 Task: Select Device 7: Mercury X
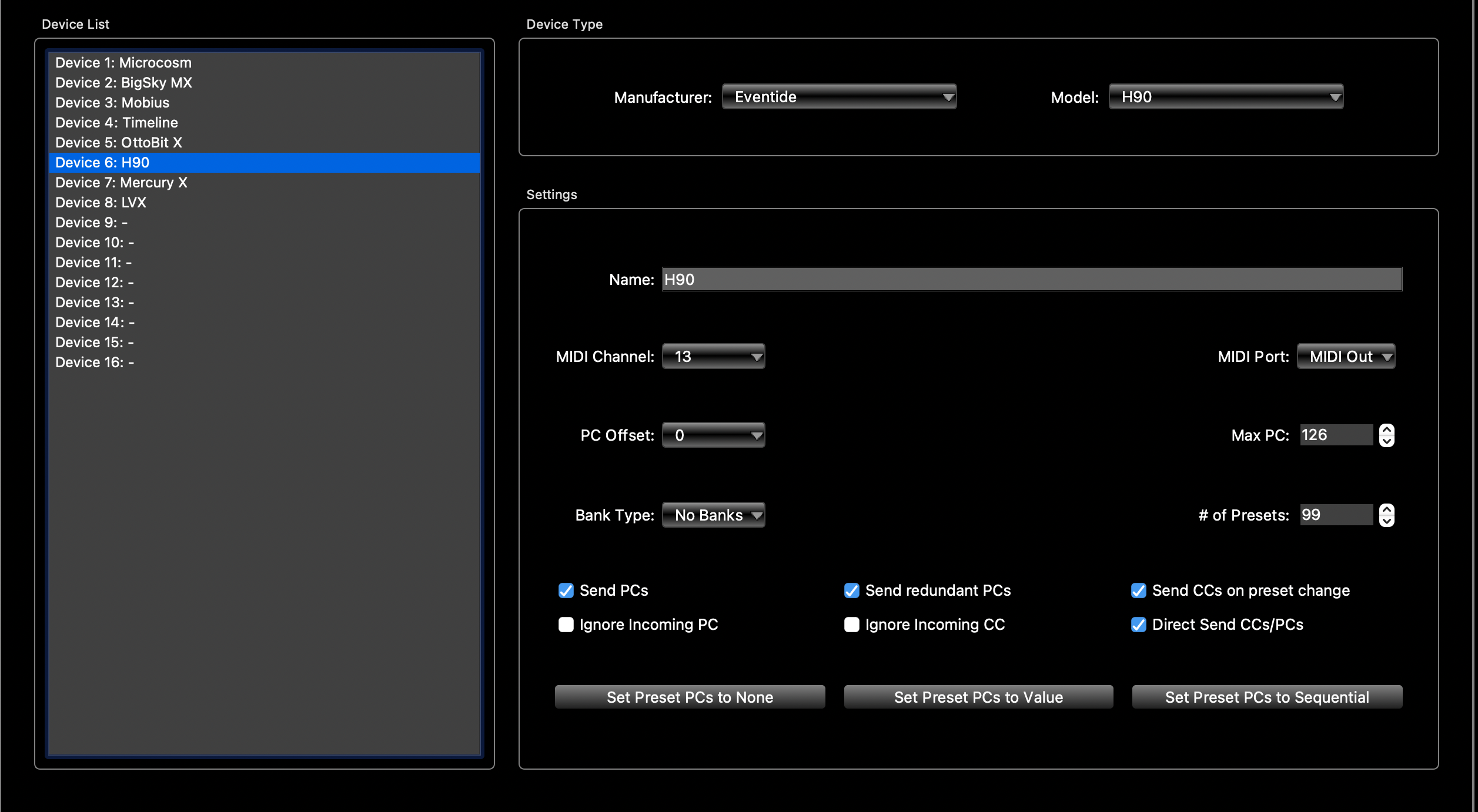tap(264, 183)
